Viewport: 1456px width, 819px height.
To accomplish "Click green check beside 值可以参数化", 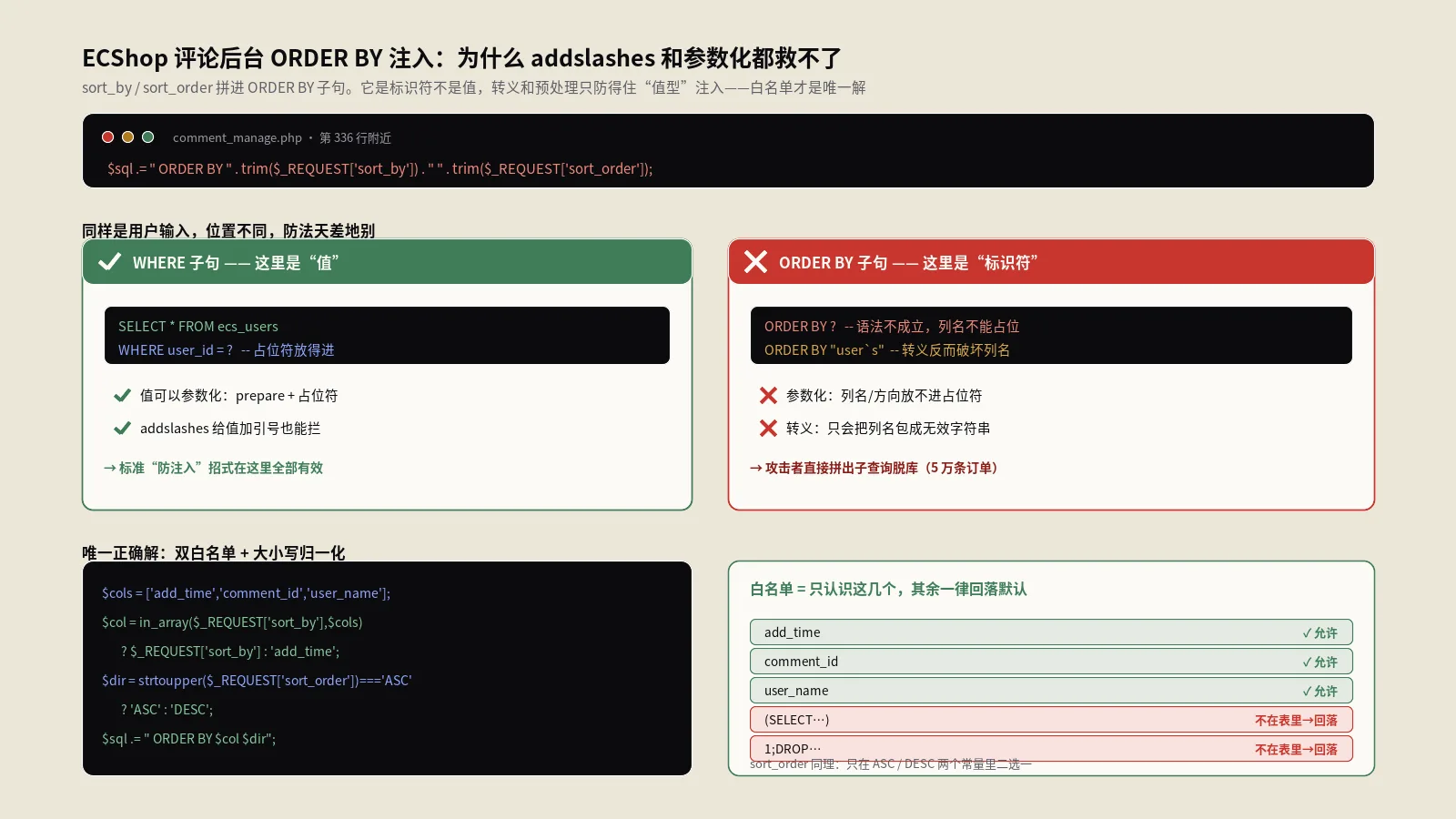I will (122, 395).
